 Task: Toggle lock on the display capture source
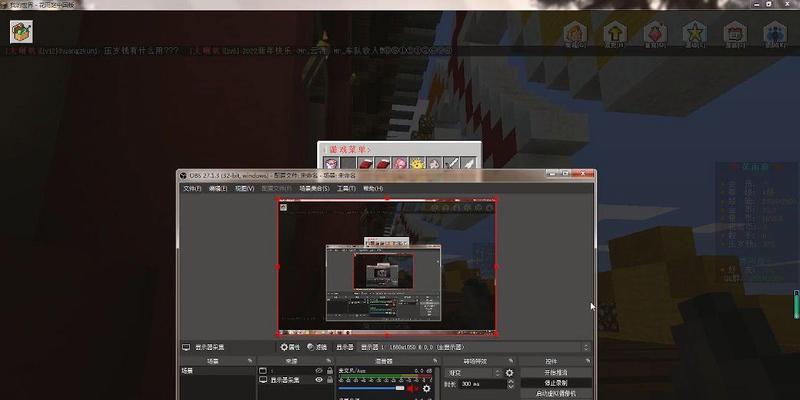coord(330,380)
